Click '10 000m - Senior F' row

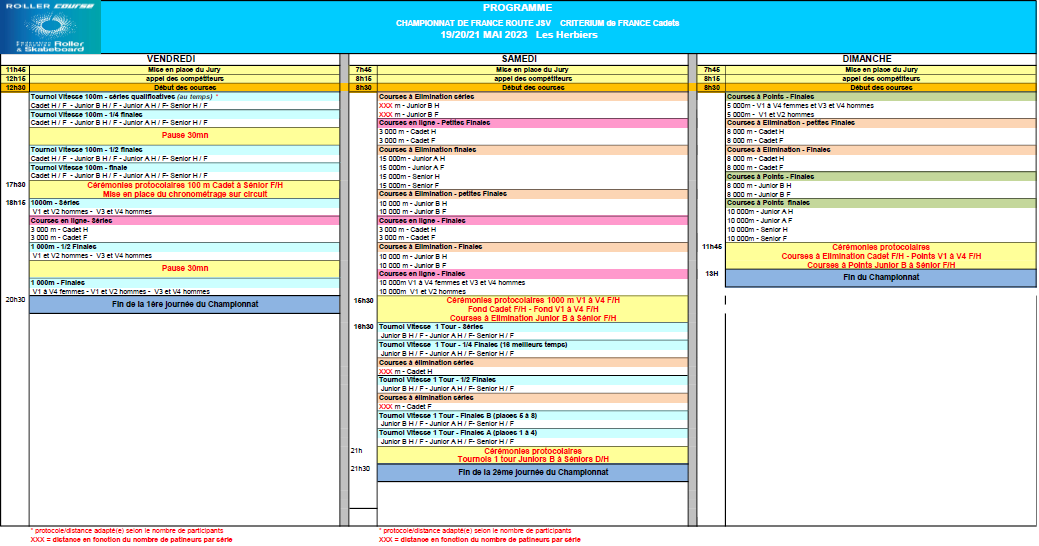click(x=881, y=239)
